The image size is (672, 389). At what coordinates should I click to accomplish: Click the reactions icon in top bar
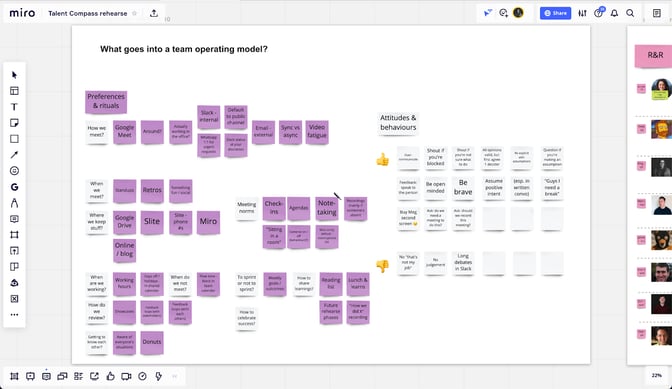504,13
